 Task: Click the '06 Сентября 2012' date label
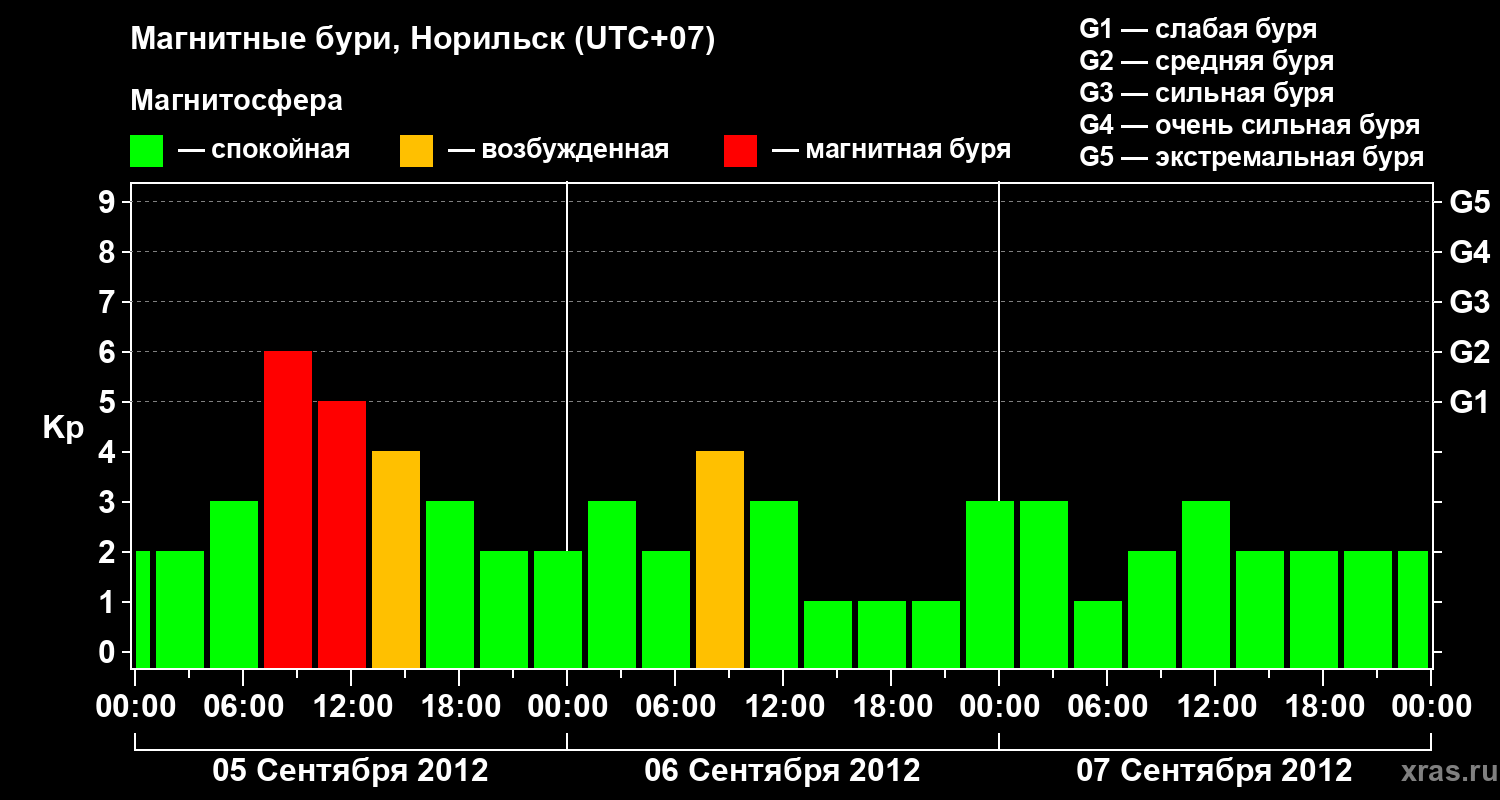[x=782, y=770]
